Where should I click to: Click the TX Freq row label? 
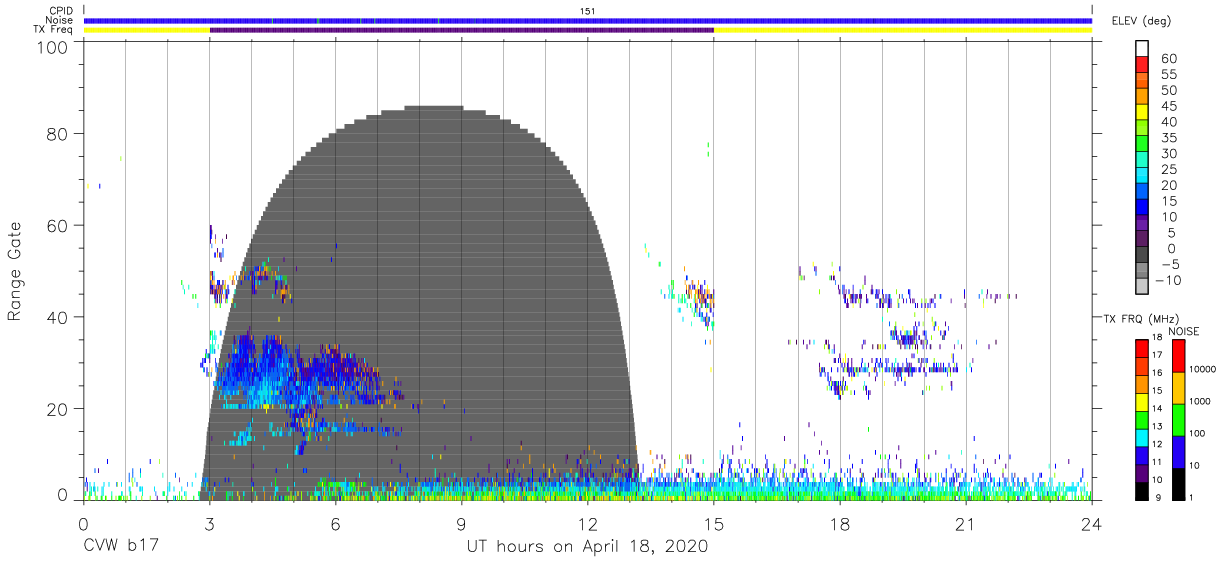(53, 30)
